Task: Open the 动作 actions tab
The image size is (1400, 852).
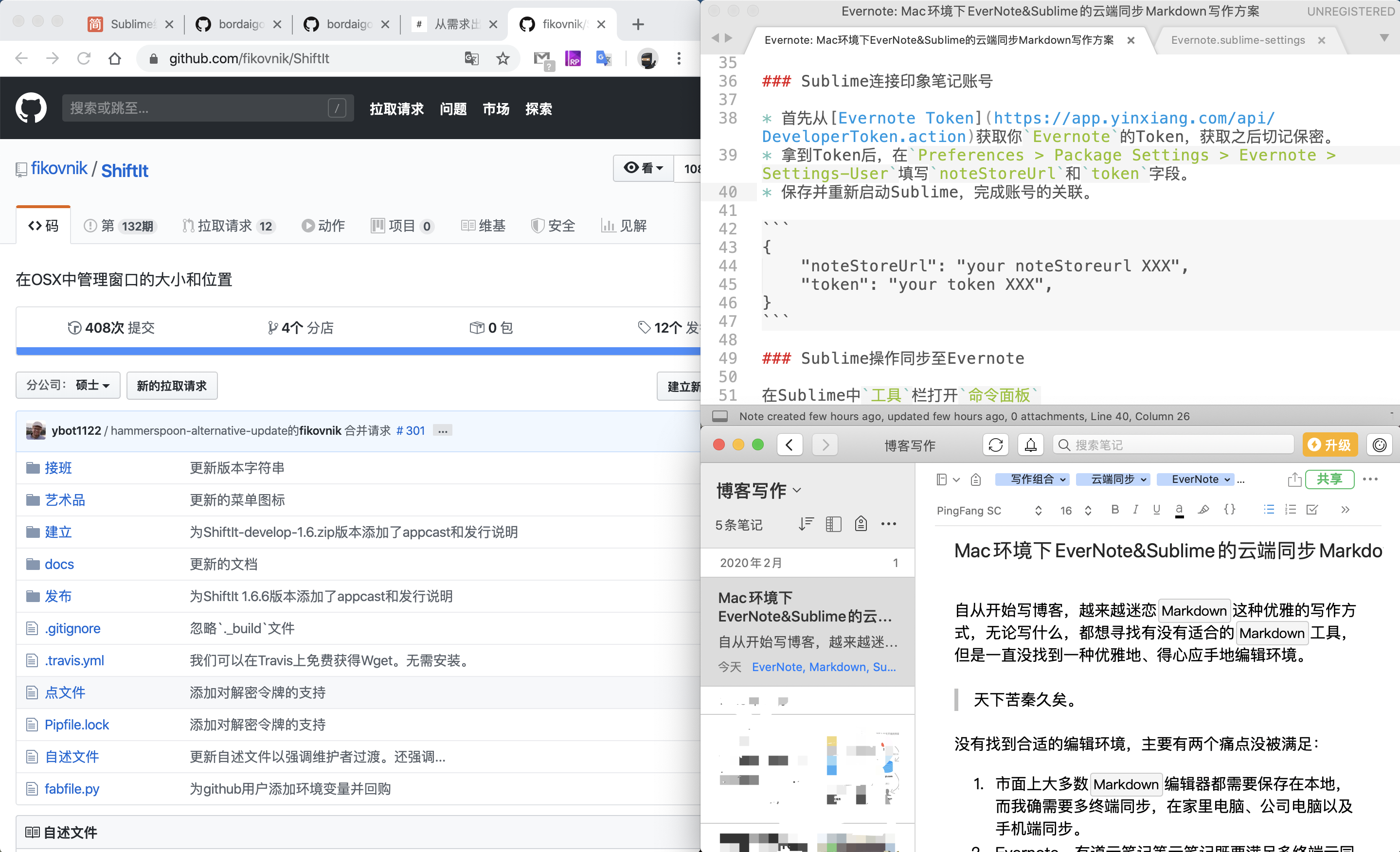Action: pos(323,226)
